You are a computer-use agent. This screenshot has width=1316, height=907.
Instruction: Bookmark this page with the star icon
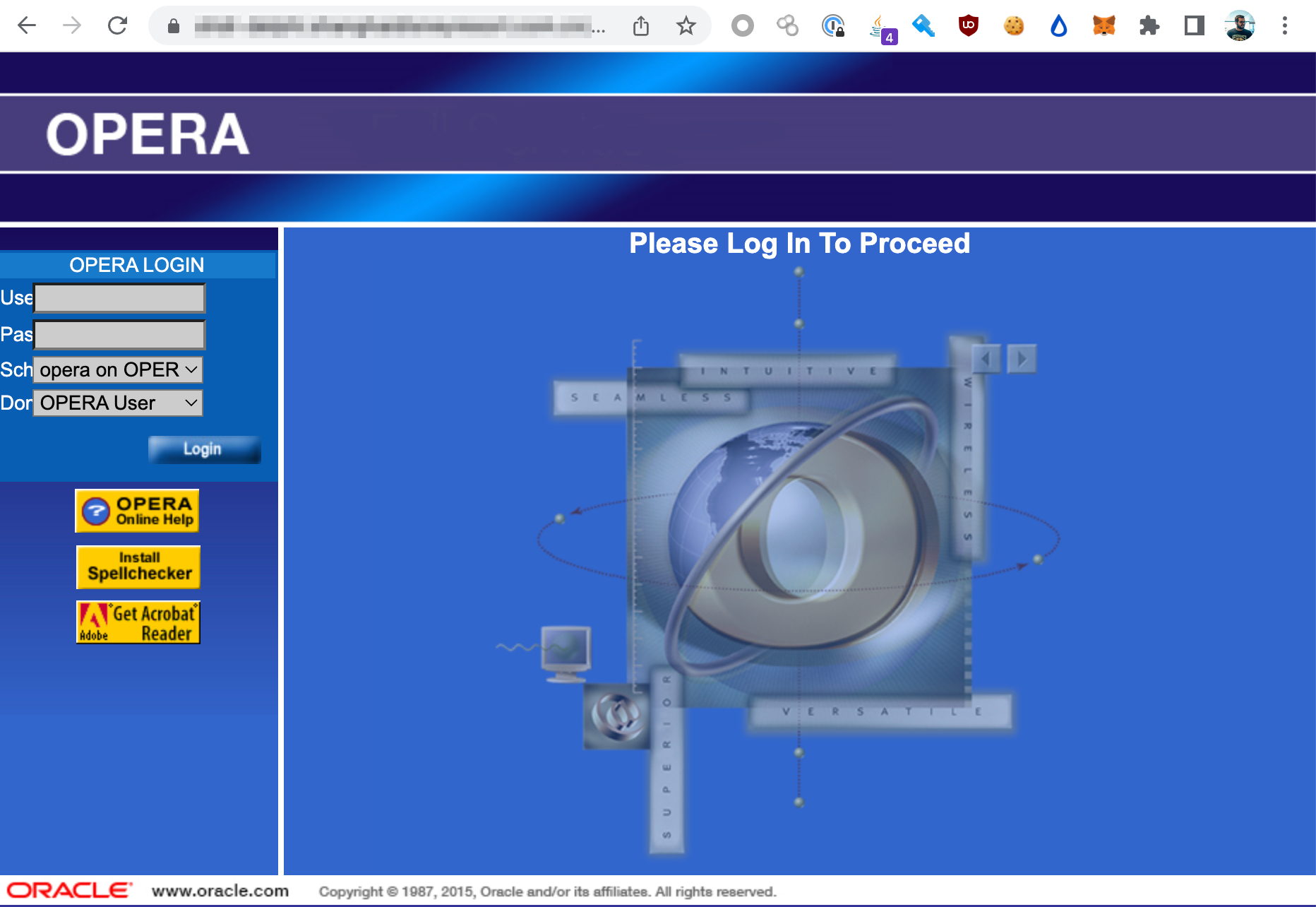[x=686, y=26]
